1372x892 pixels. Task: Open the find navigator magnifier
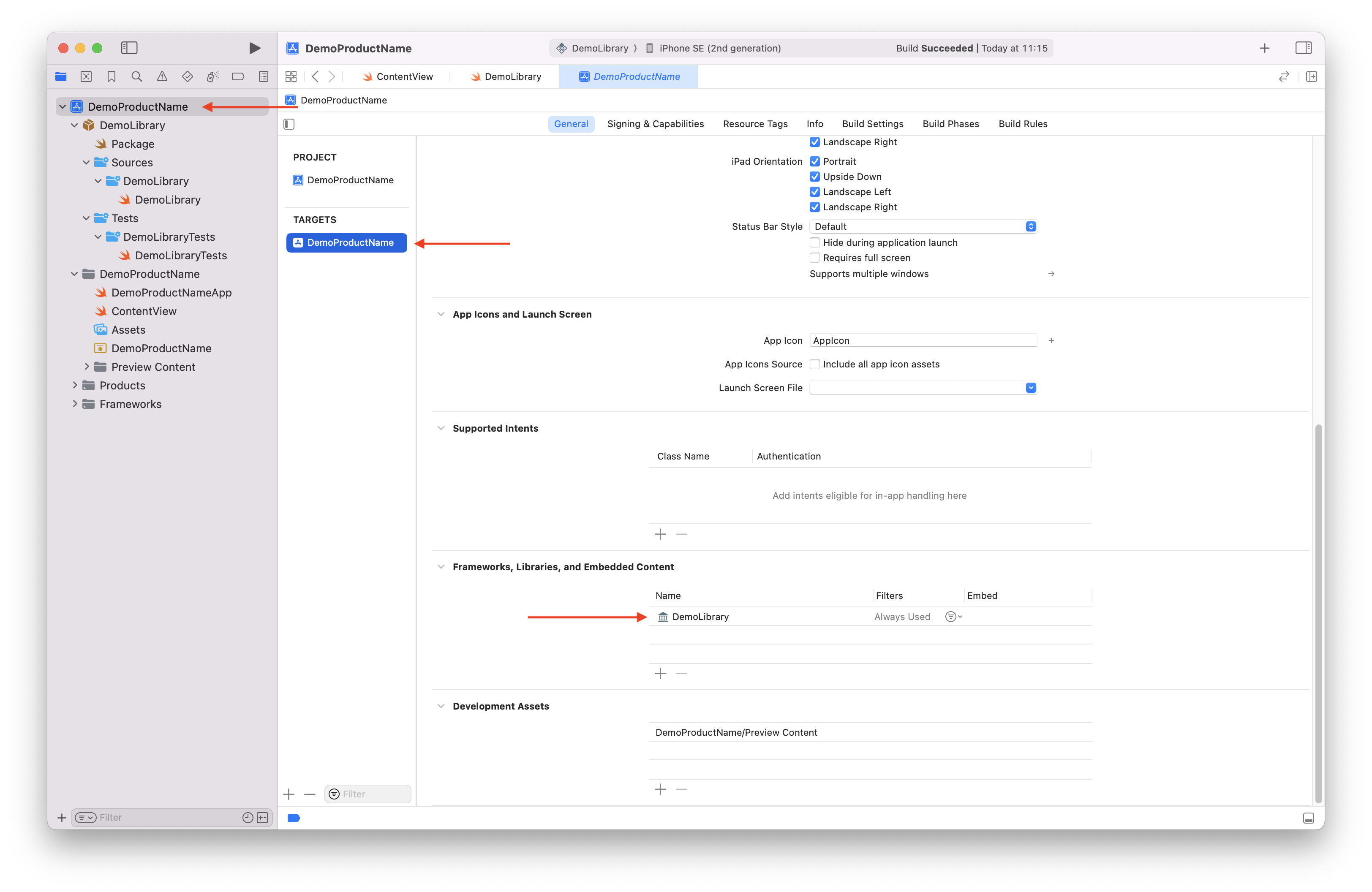tap(136, 76)
